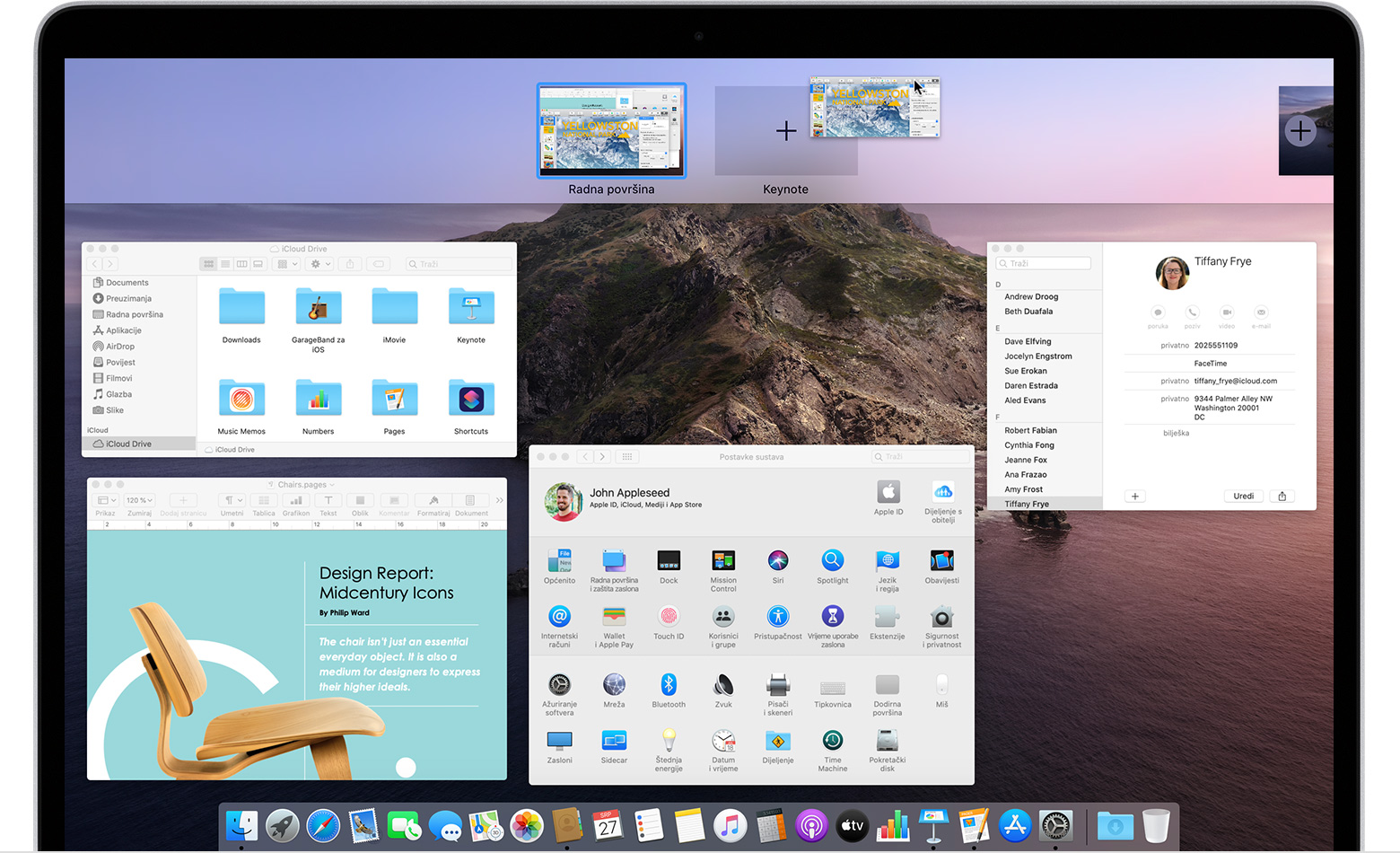The image size is (1400, 853).
Task: Open Time Machine preferences
Action: [x=832, y=742]
